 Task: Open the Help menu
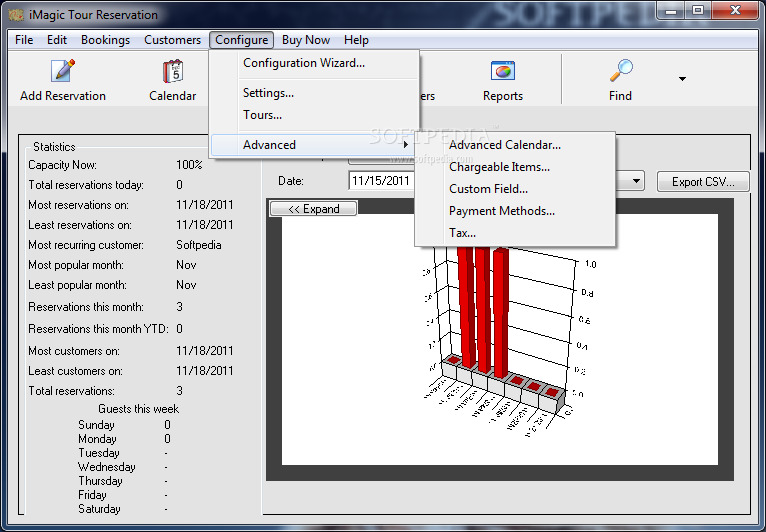(356, 40)
